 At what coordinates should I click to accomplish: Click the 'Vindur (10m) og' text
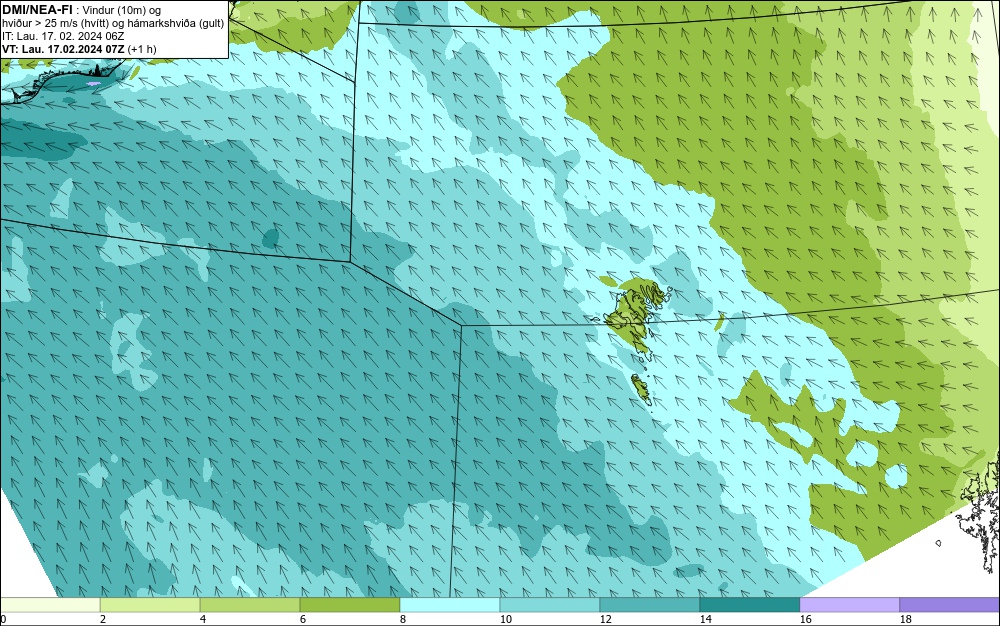pos(122,10)
